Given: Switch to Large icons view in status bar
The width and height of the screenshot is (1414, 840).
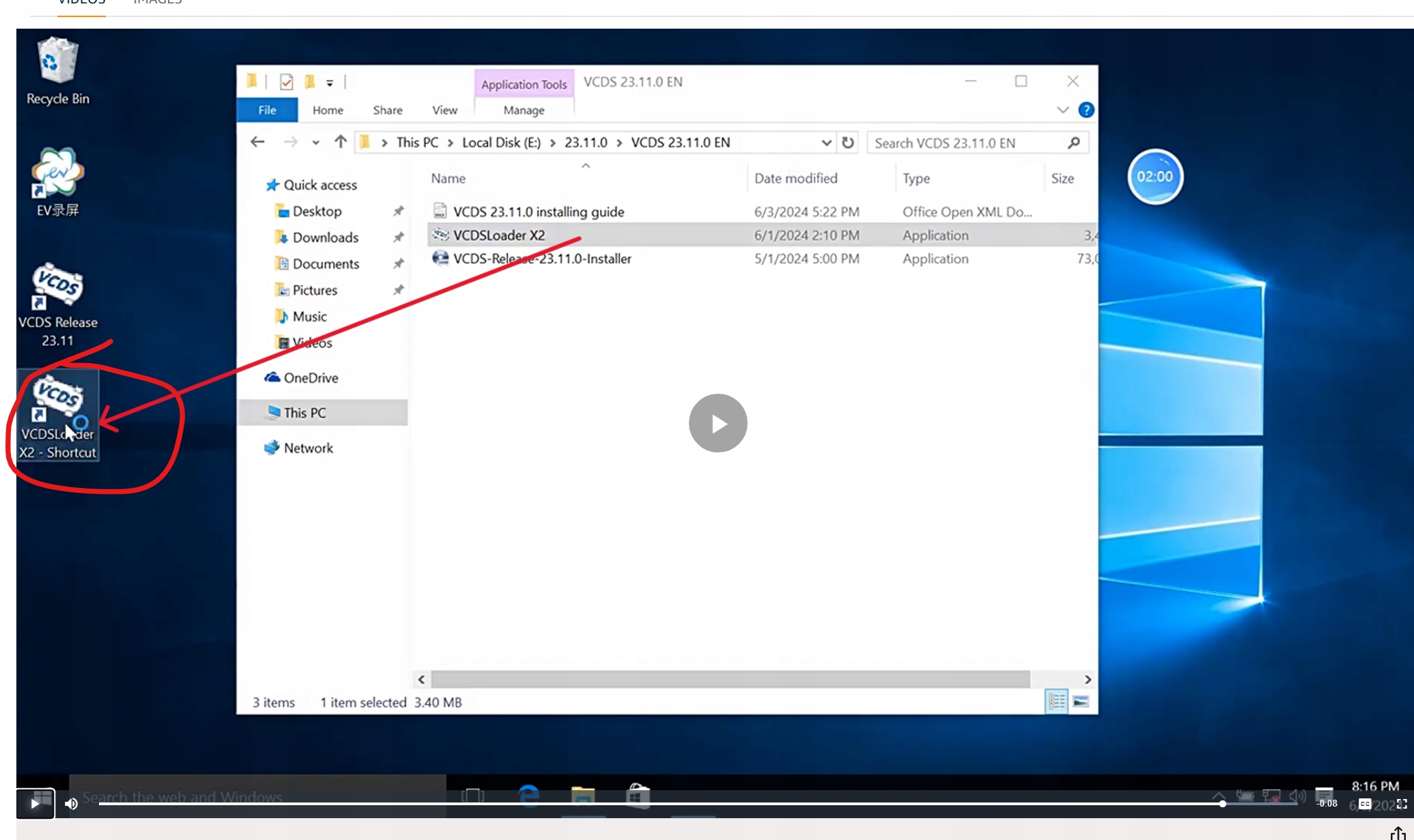Looking at the screenshot, I should [x=1080, y=701].
